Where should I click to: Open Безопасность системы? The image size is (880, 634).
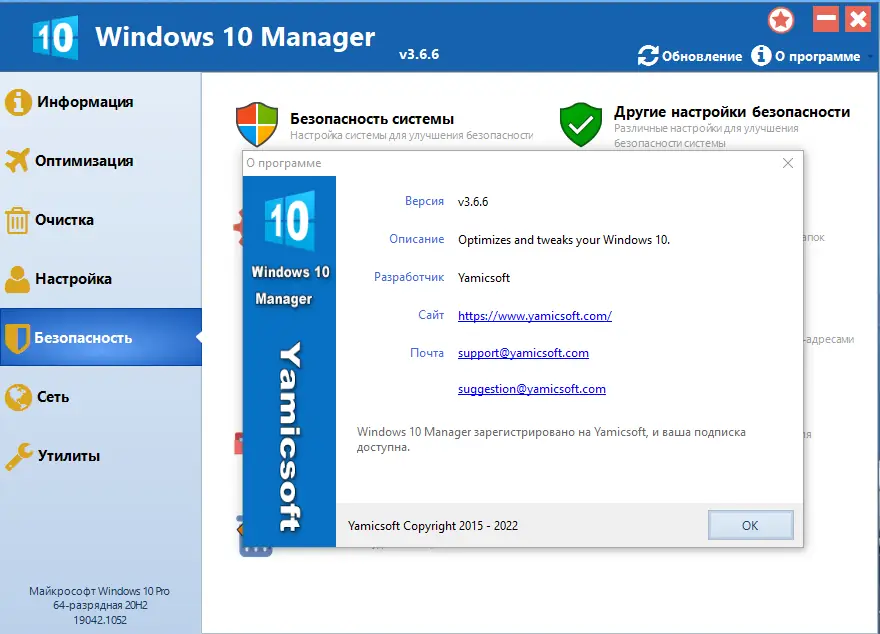point(372,119)
